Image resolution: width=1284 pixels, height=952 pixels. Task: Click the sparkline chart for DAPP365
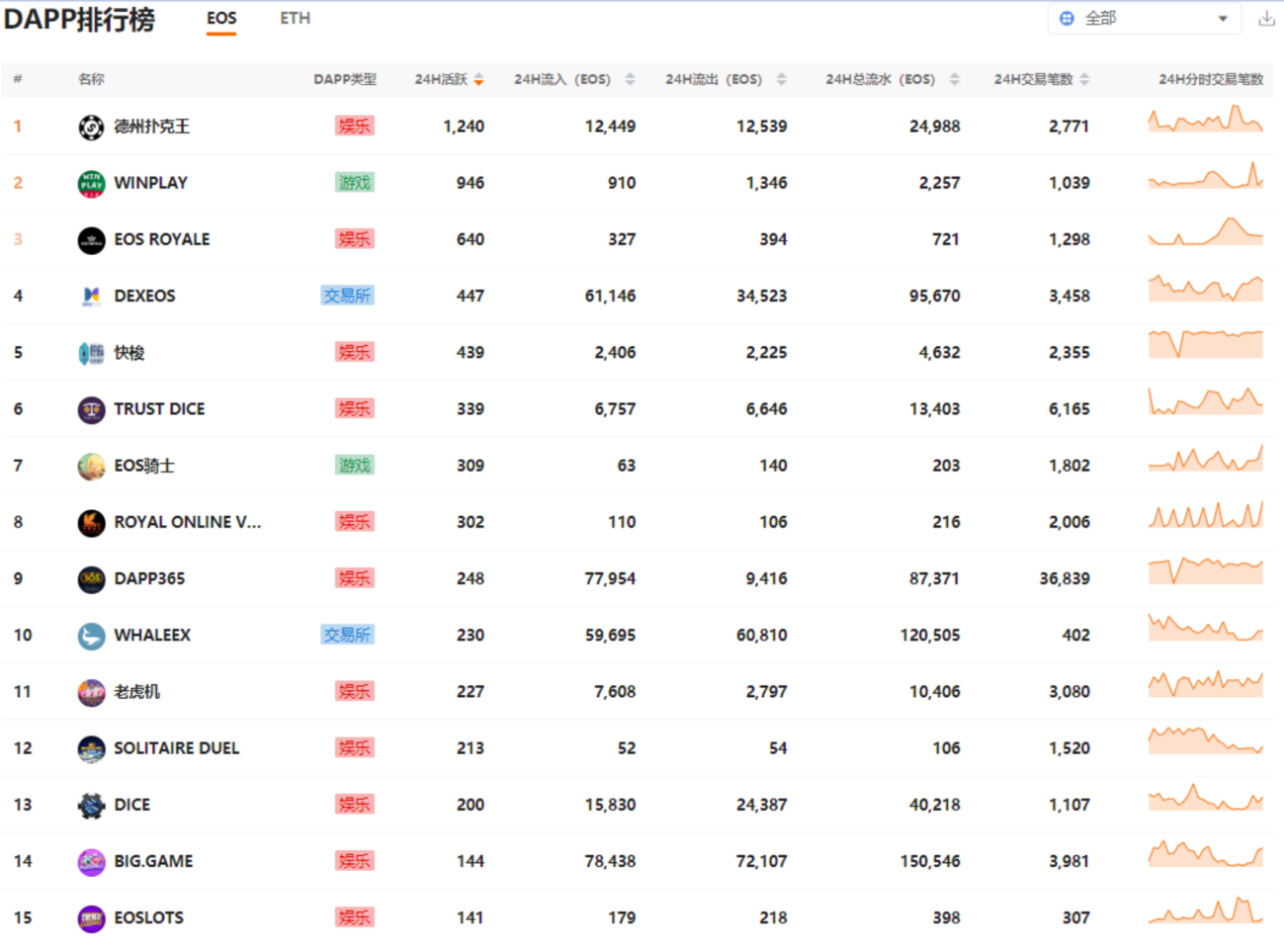pyautogui.click(x=1205, y=570)
